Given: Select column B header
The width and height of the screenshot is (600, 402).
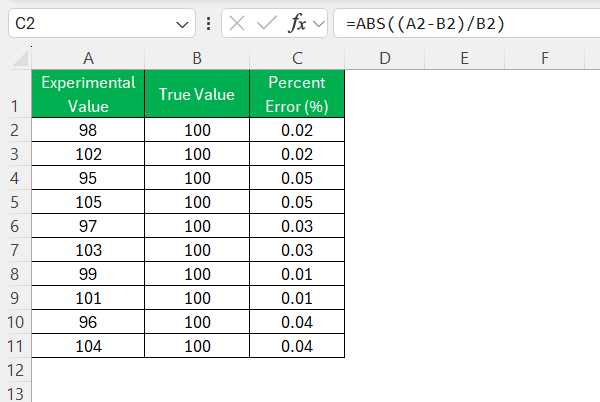Looking at the screenshot, I should (197, 59).
